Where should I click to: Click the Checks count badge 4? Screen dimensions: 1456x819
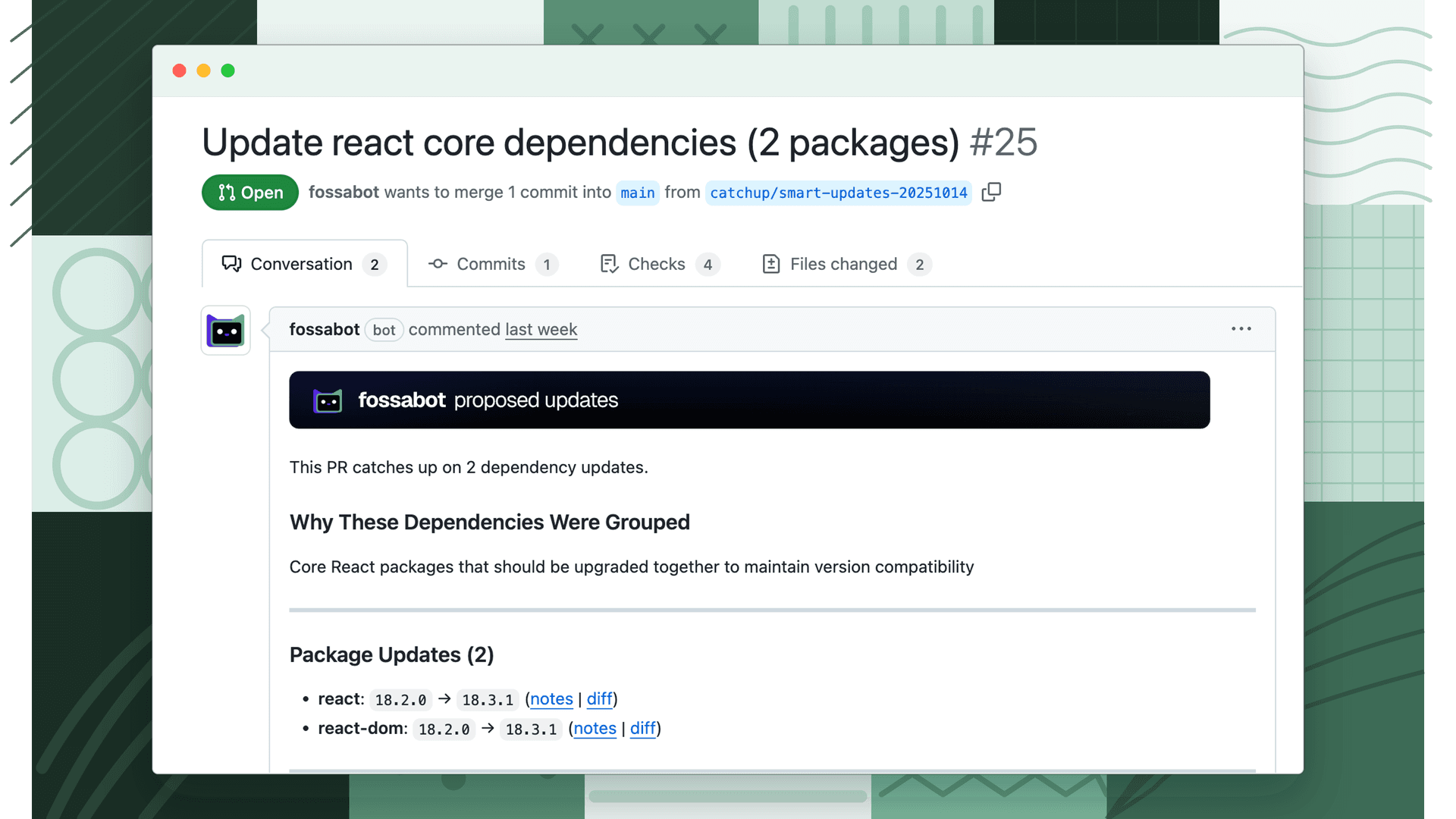708,265
